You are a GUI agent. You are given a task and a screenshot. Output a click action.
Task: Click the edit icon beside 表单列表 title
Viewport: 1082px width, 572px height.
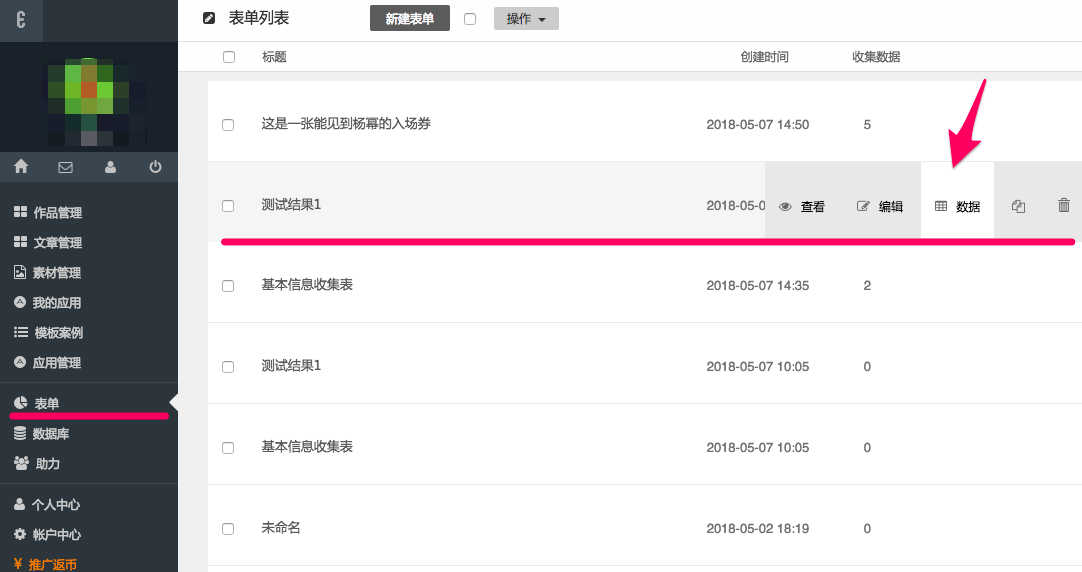coord(208,18)
